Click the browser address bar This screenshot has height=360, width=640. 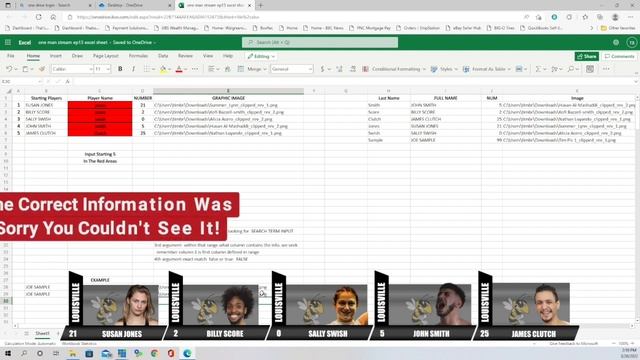point(294,17)
